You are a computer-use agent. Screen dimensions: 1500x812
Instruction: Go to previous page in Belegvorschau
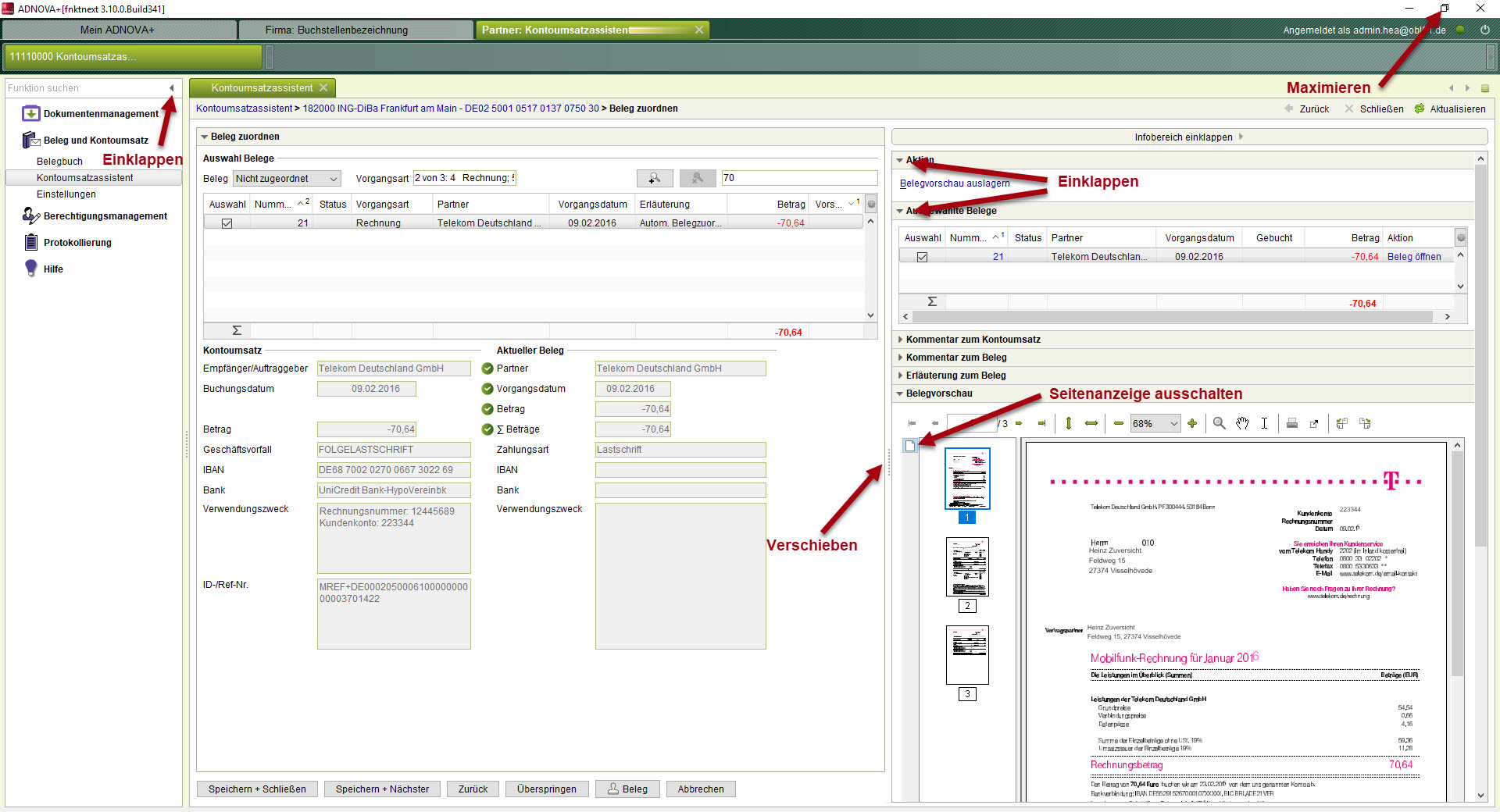click(934, 423)
